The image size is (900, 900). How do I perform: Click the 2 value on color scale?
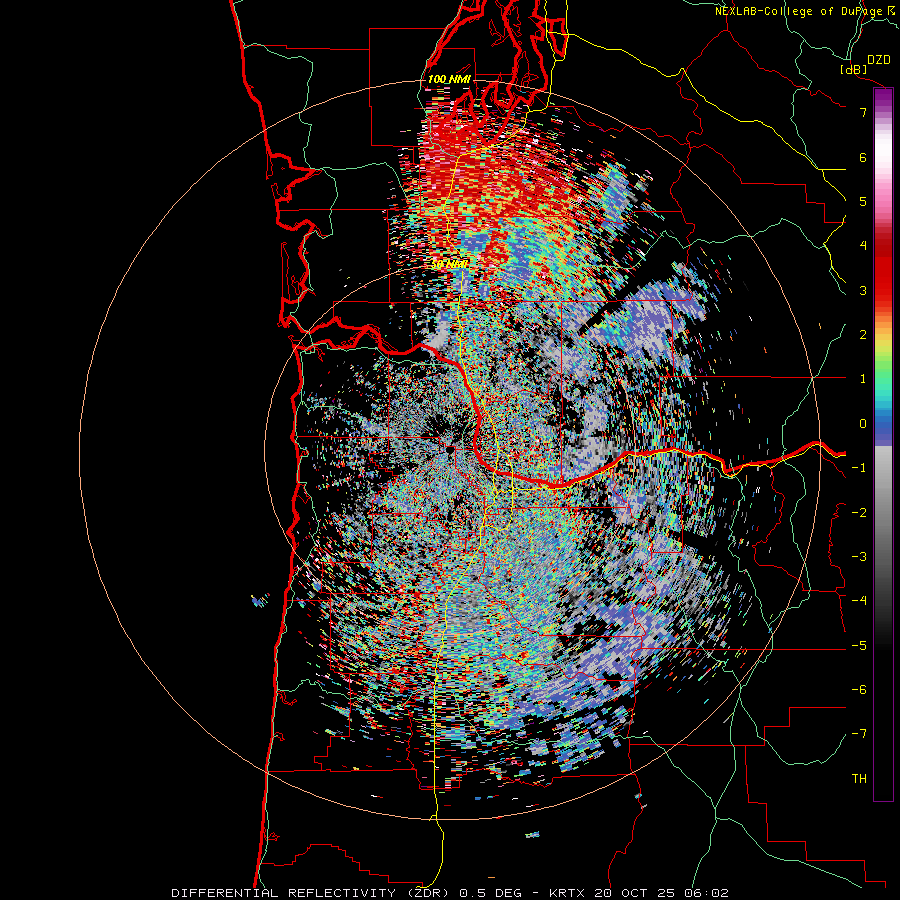(x=863, y=335)
